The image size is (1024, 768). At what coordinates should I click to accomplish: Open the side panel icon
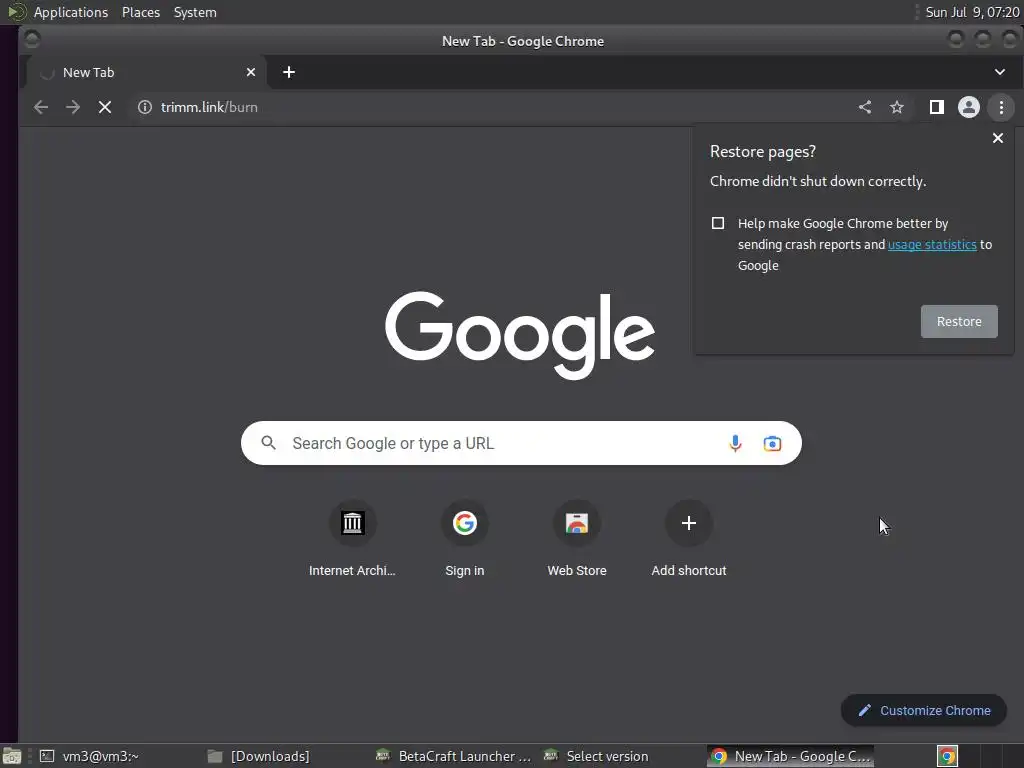pos(936,107)
